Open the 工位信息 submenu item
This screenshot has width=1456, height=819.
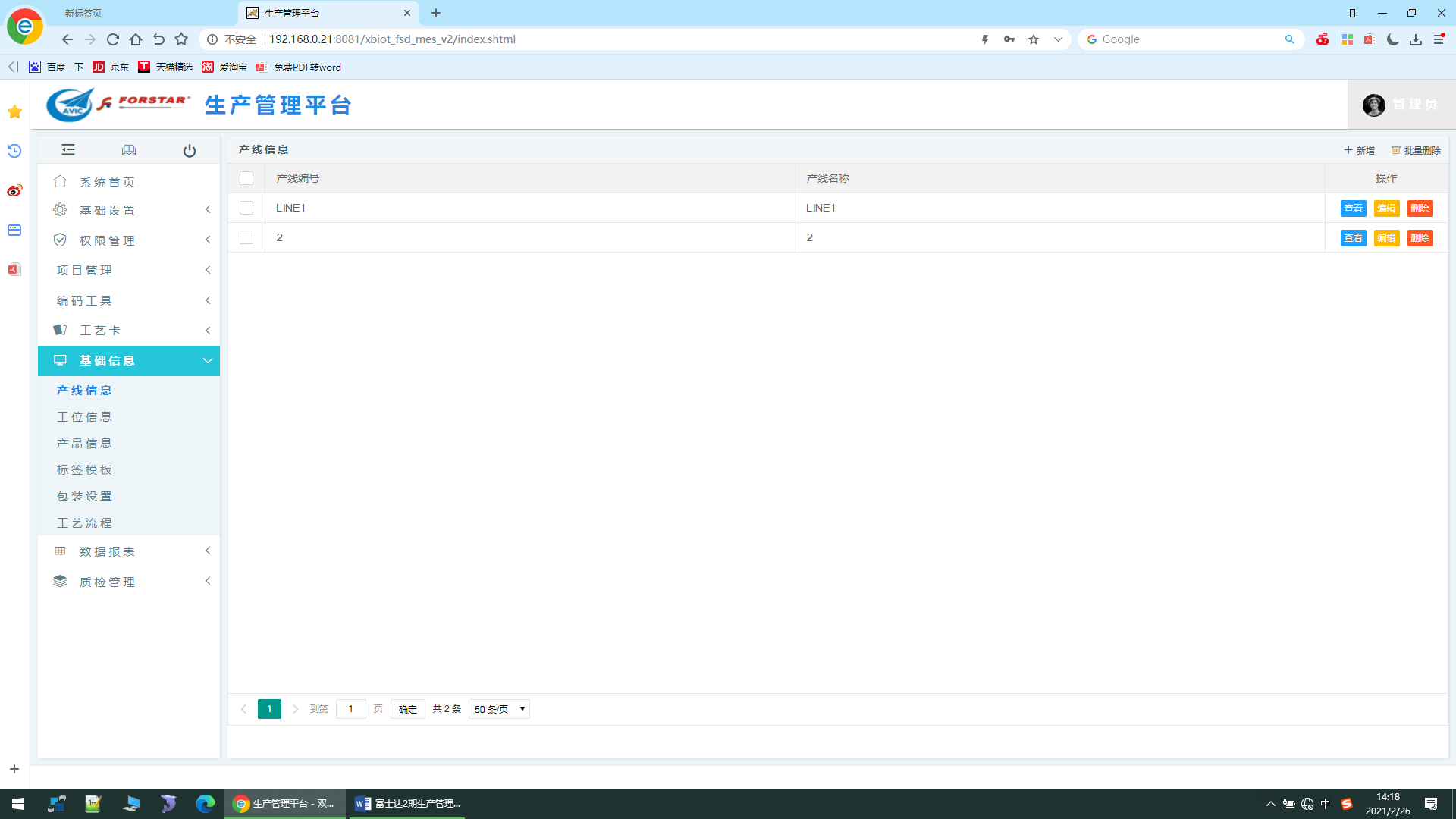pos(84,416)
